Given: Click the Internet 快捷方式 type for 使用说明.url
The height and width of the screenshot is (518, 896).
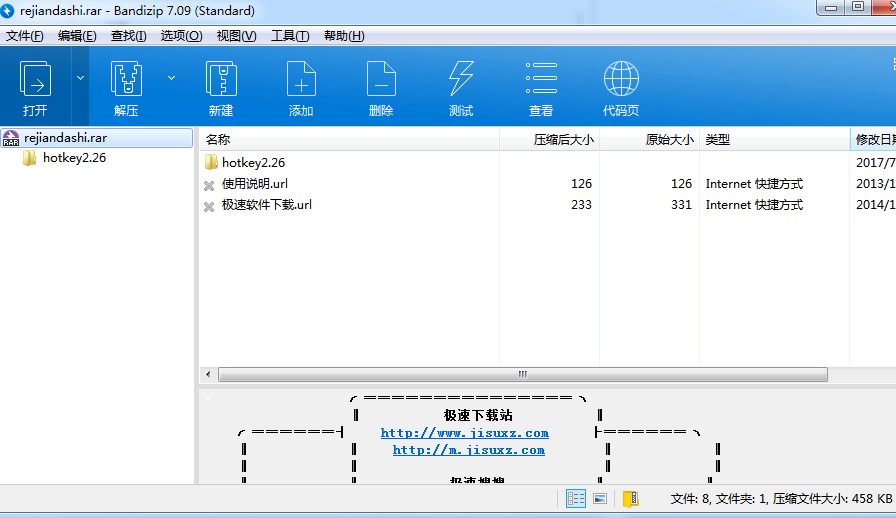Looking at the screenshot, I should coord(754,184).
